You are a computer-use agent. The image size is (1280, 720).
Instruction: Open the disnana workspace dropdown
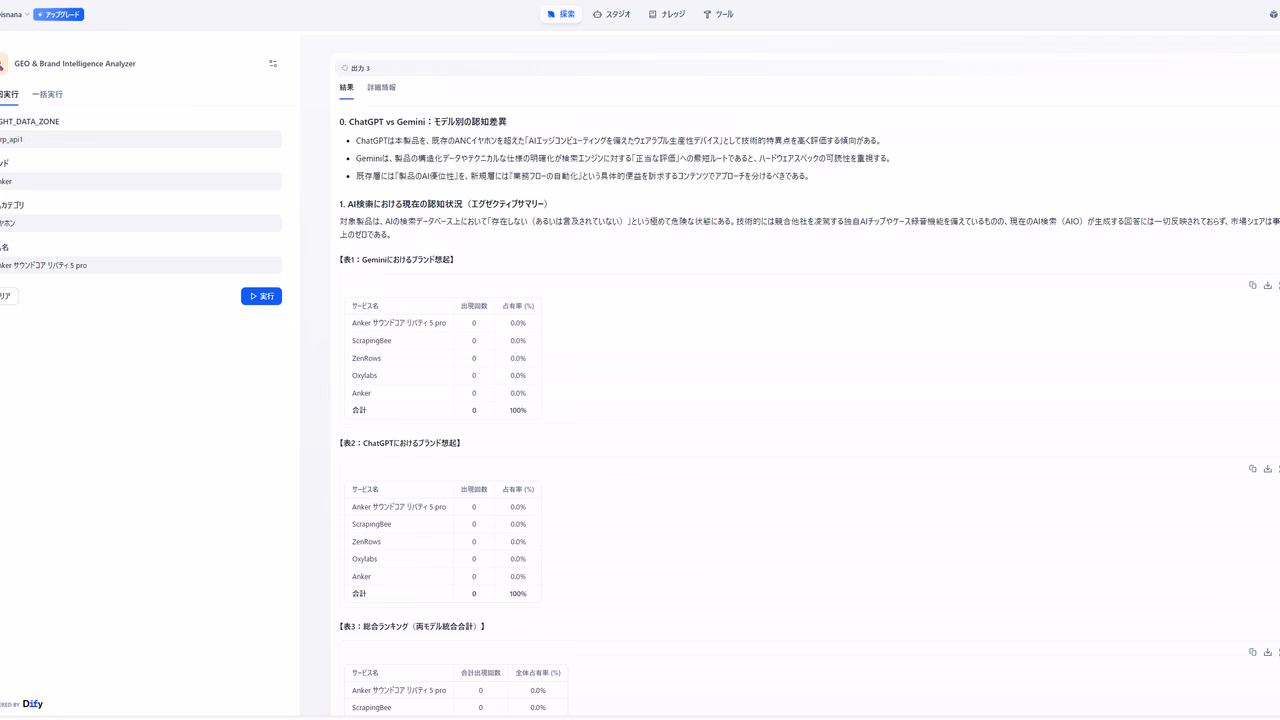pyautogui.click(x=14, y=15)
